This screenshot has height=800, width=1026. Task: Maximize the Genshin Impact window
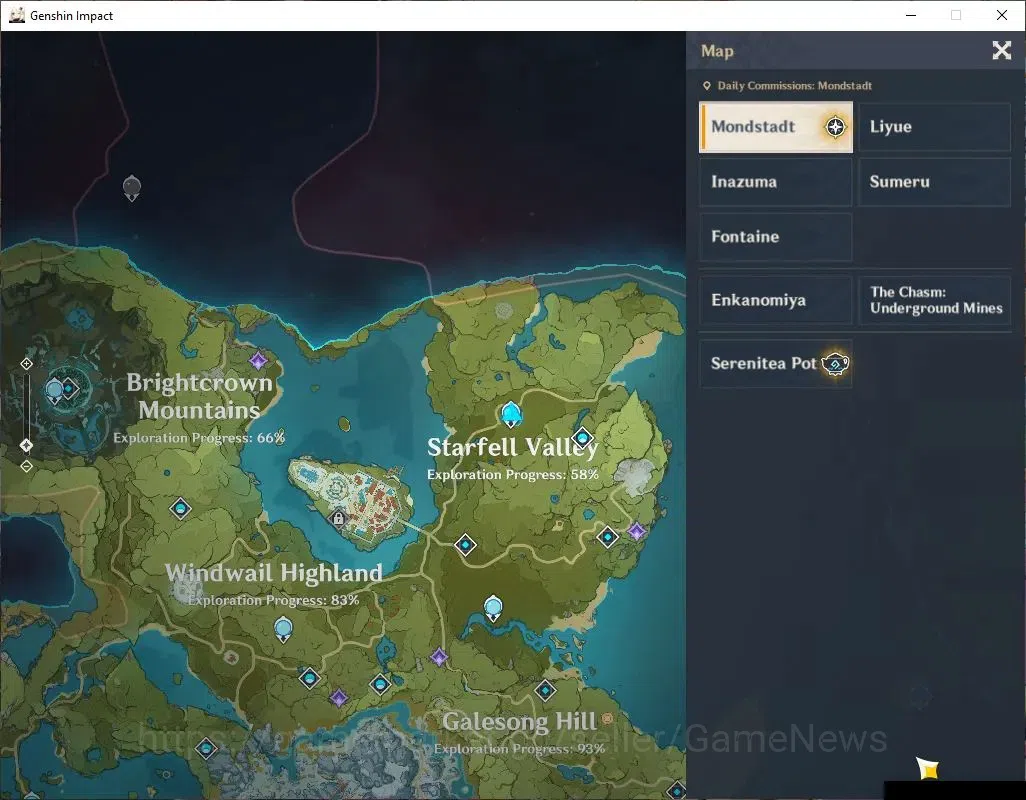(956, 15)
